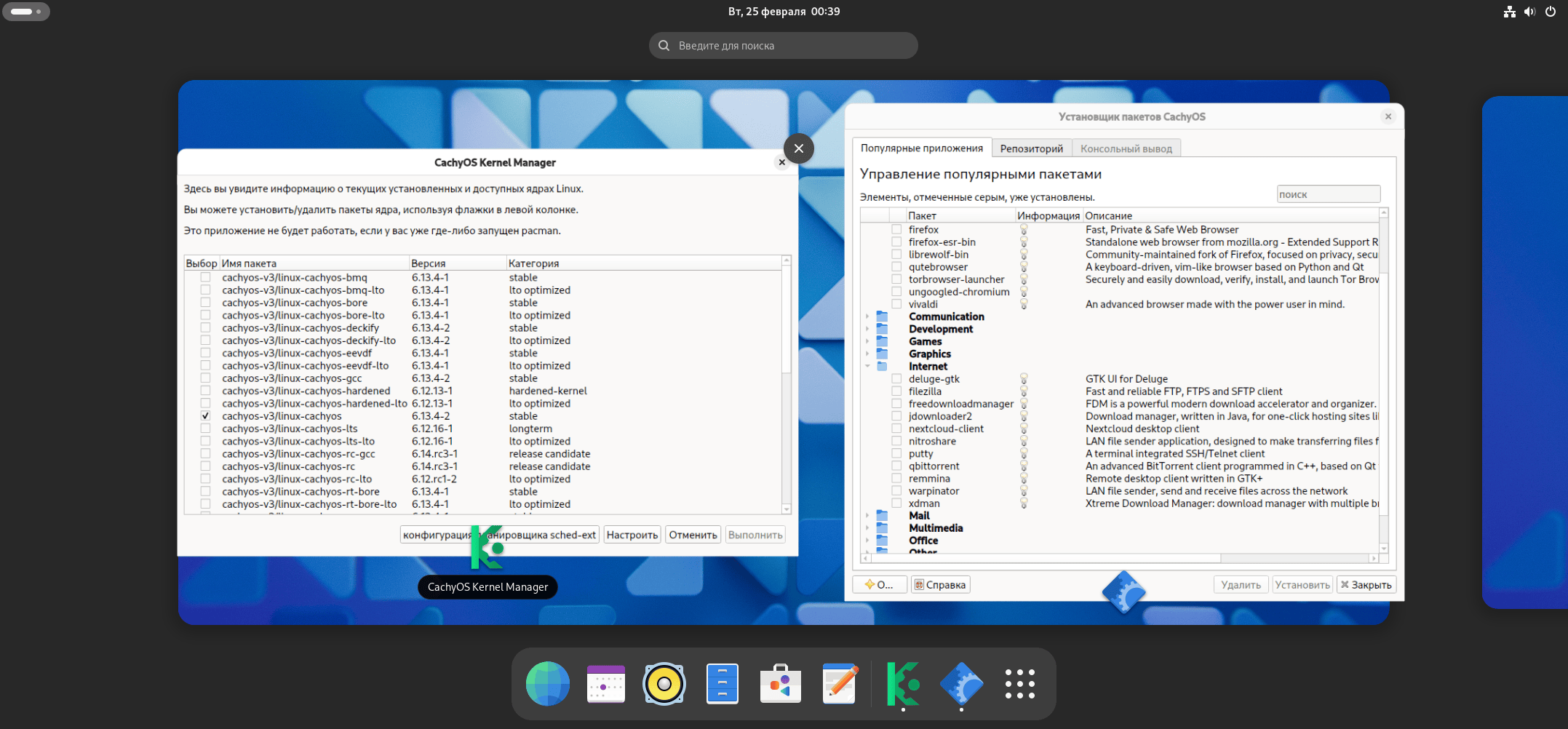Uncheck the cachyos-v3/linux-cachyos kernel package
The width and height of the screenshot is (1568, 729).
coord(205,416)
